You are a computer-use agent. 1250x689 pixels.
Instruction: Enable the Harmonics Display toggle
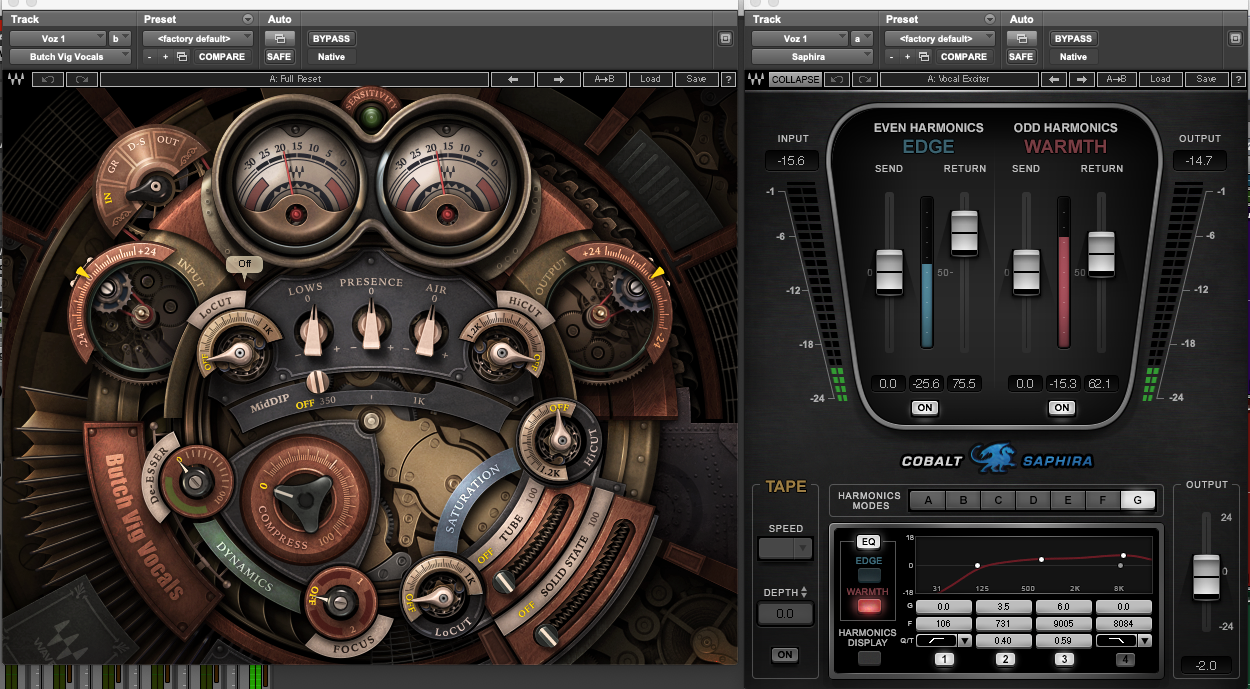(869, 657)
